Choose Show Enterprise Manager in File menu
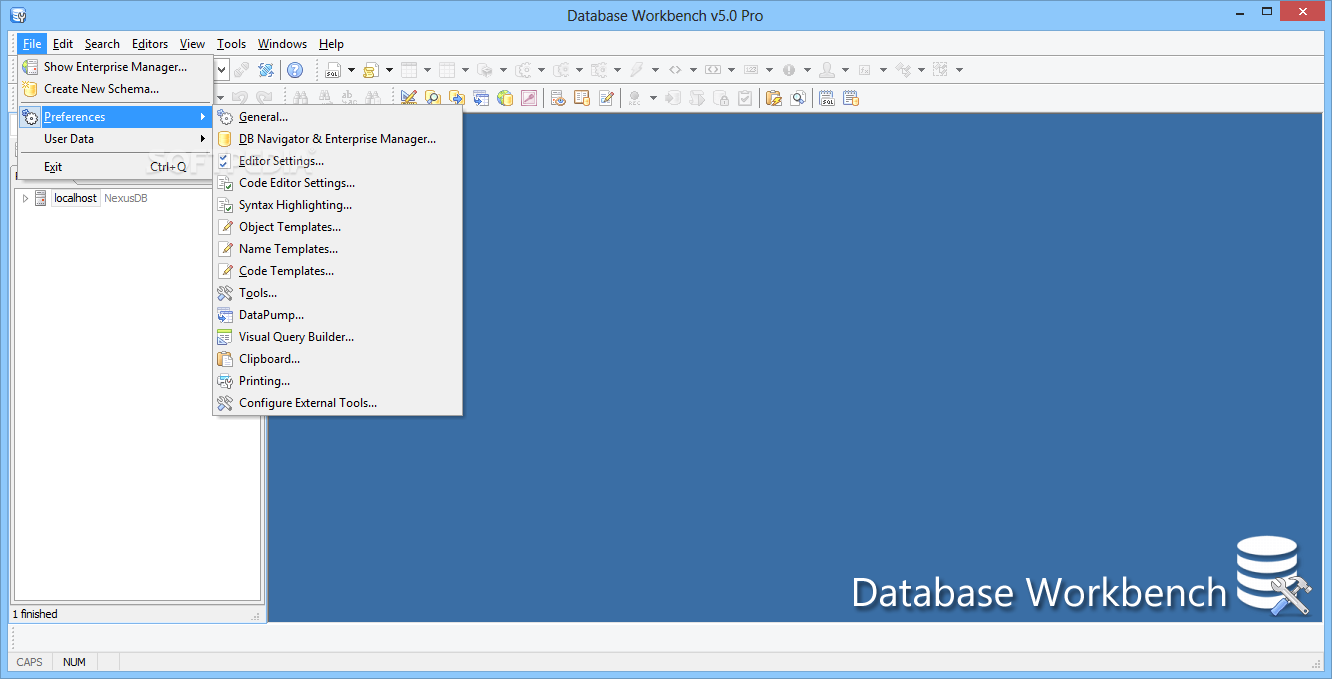Image resolution: width=1332 pixels, height=679 pixels. pos(115,67)
